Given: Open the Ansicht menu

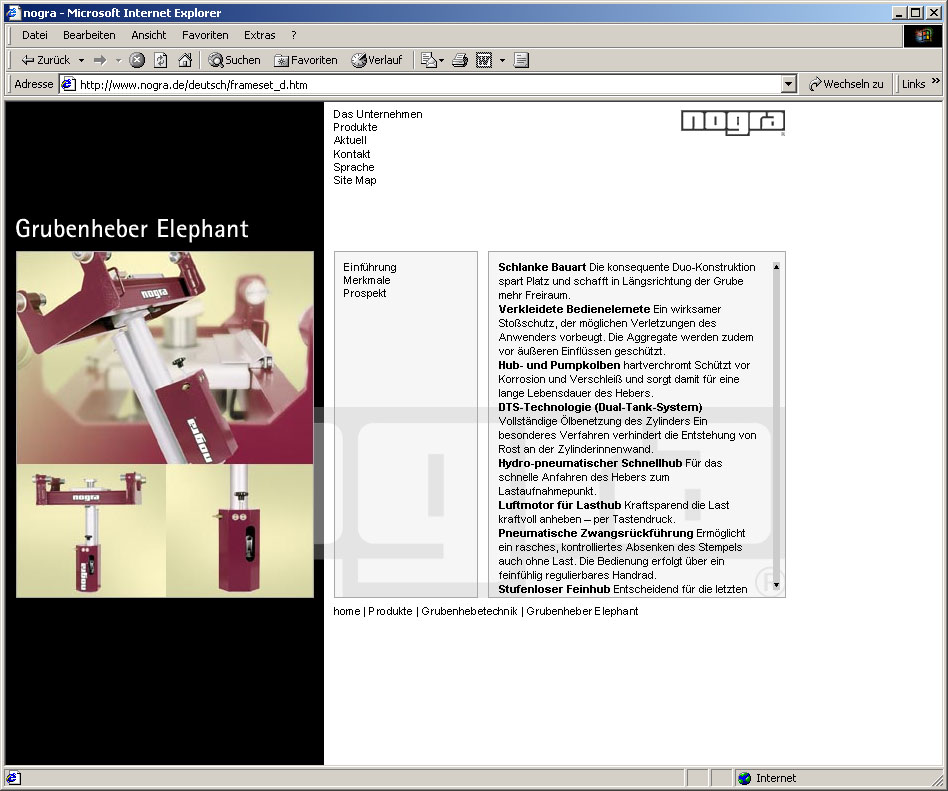Looking at the screenshot, I should pyautogui.click(x=149, y=35).
